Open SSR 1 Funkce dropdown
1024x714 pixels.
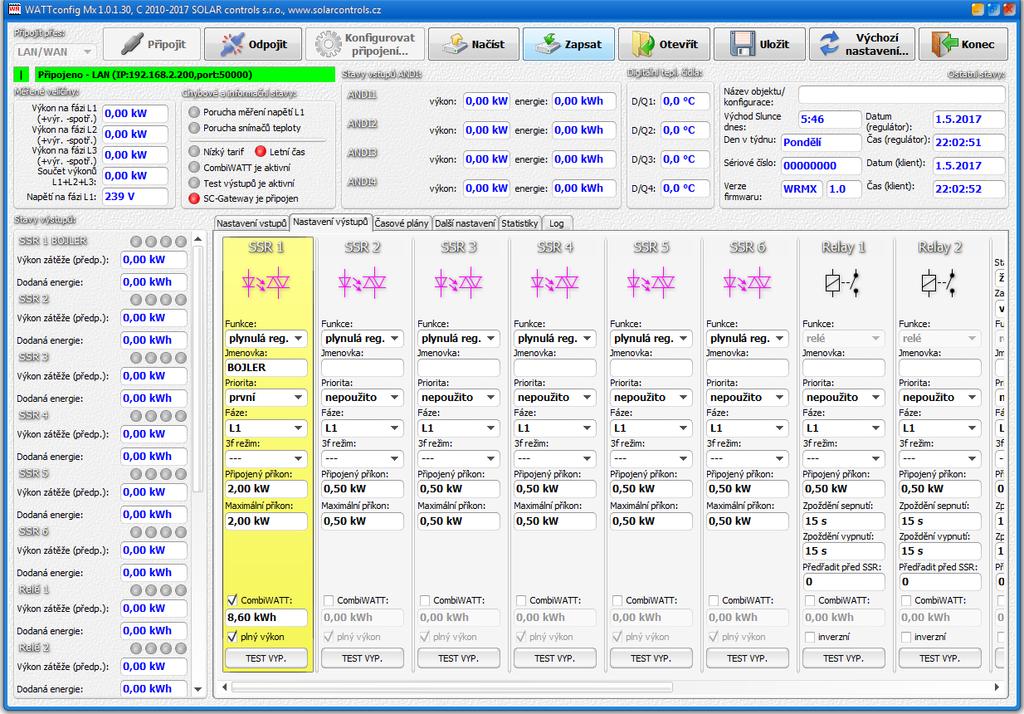(266, 338)
